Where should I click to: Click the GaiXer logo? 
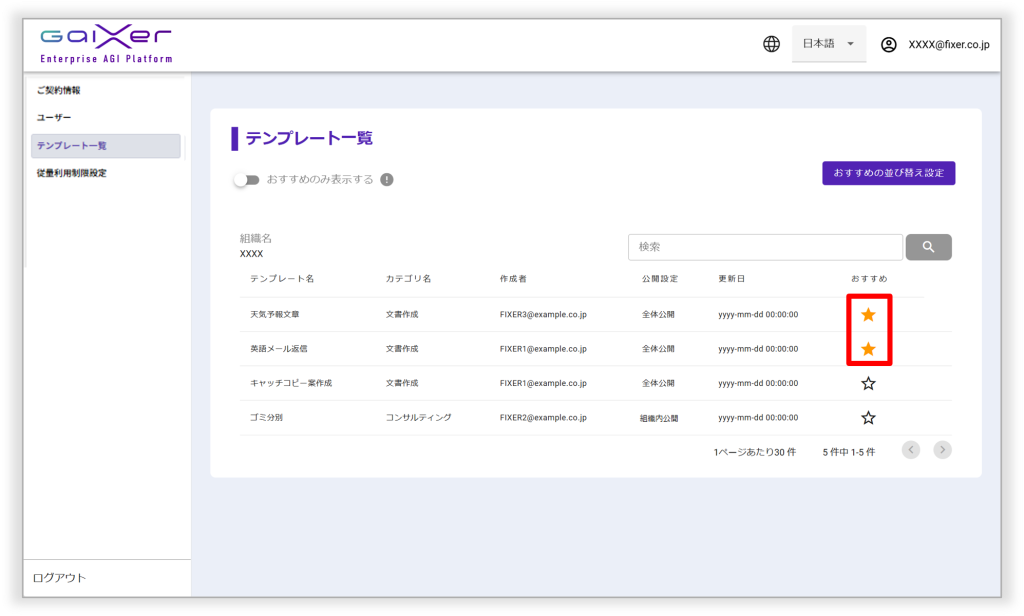(x=106, y=45)
